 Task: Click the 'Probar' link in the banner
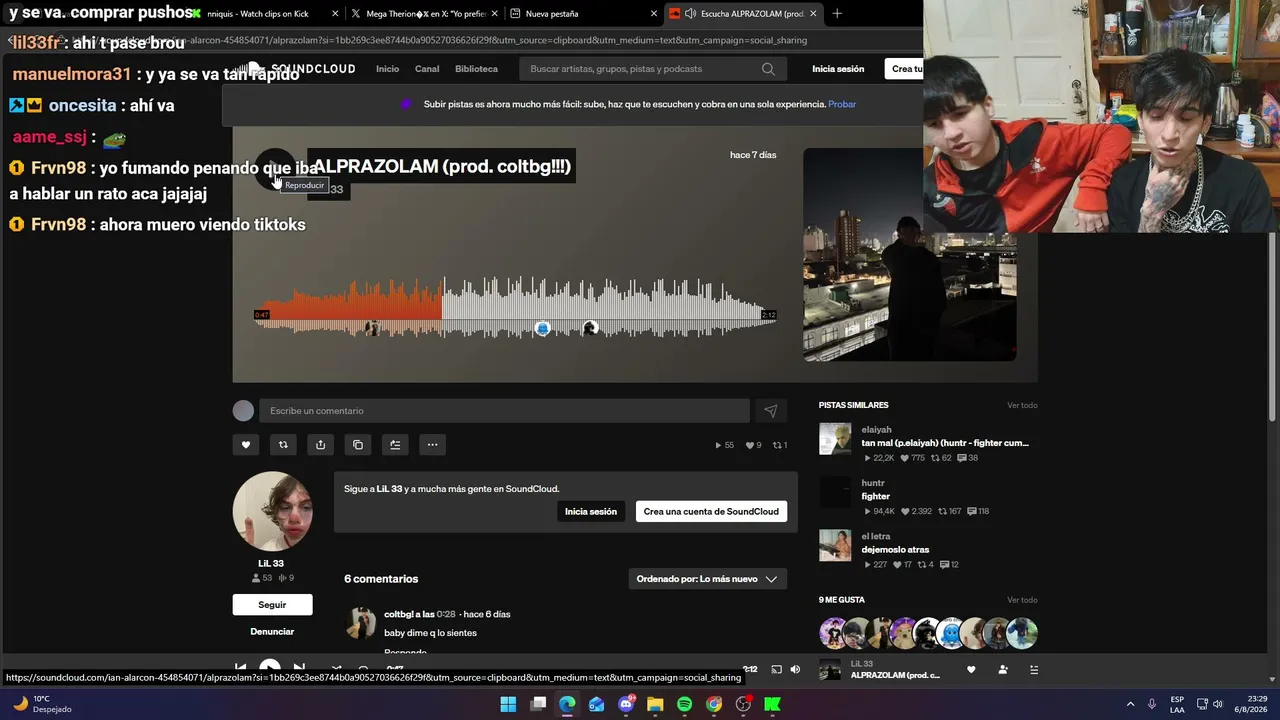842,104
